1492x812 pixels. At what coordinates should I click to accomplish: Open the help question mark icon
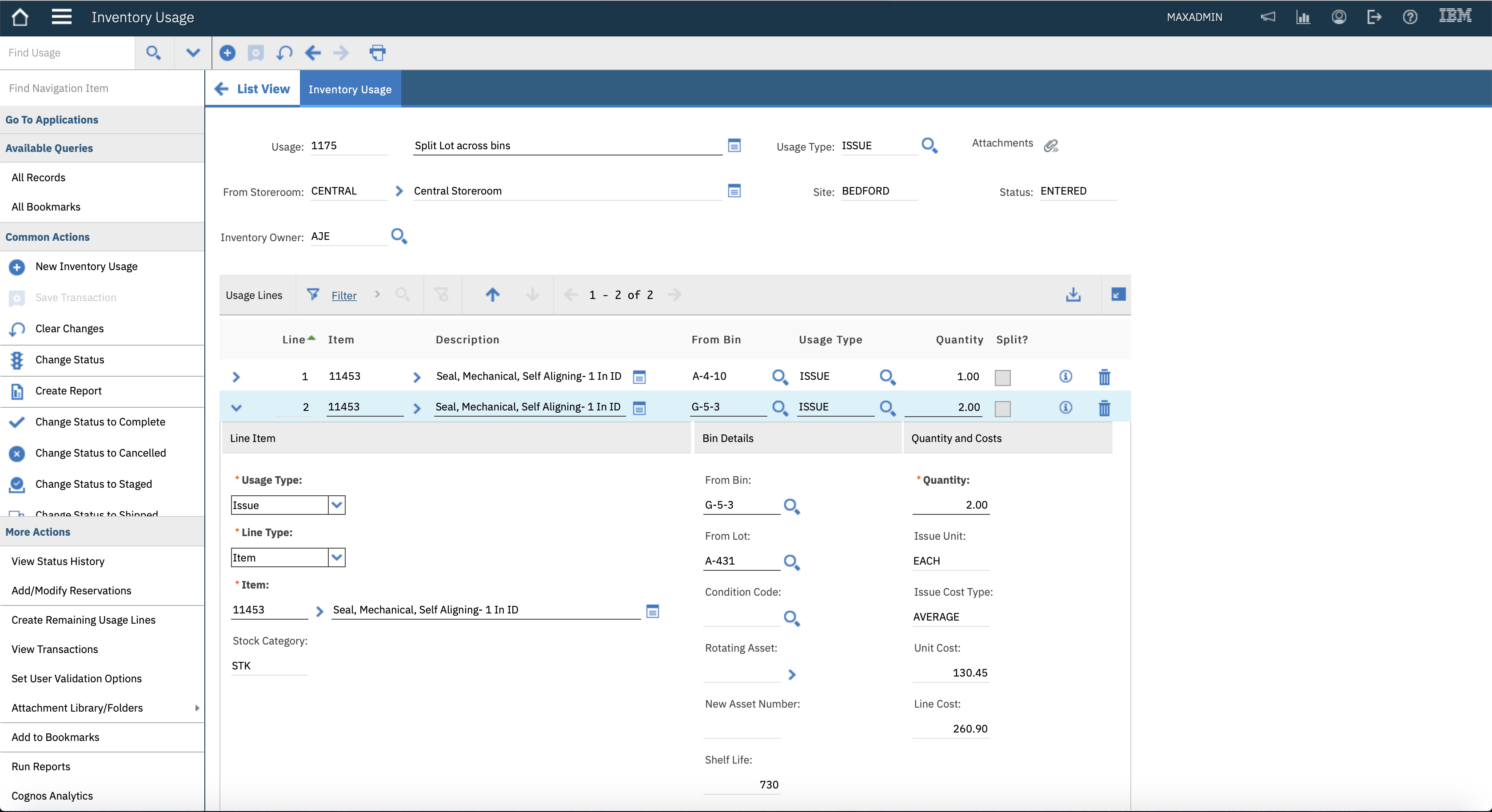(1410, 17)
